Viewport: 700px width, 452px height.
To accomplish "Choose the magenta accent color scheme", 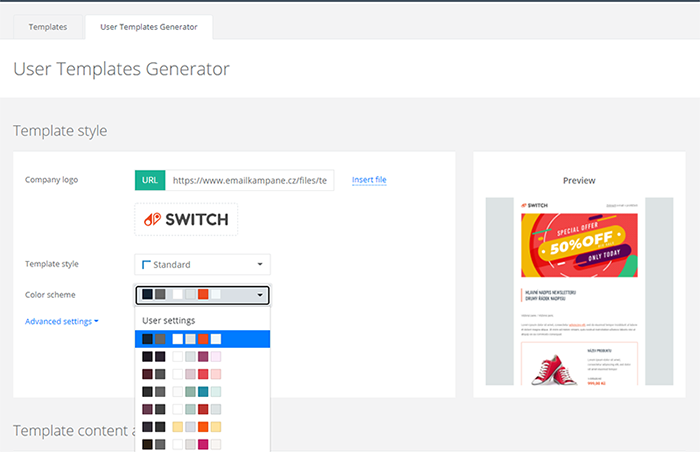I will click(x=202, y=444).
